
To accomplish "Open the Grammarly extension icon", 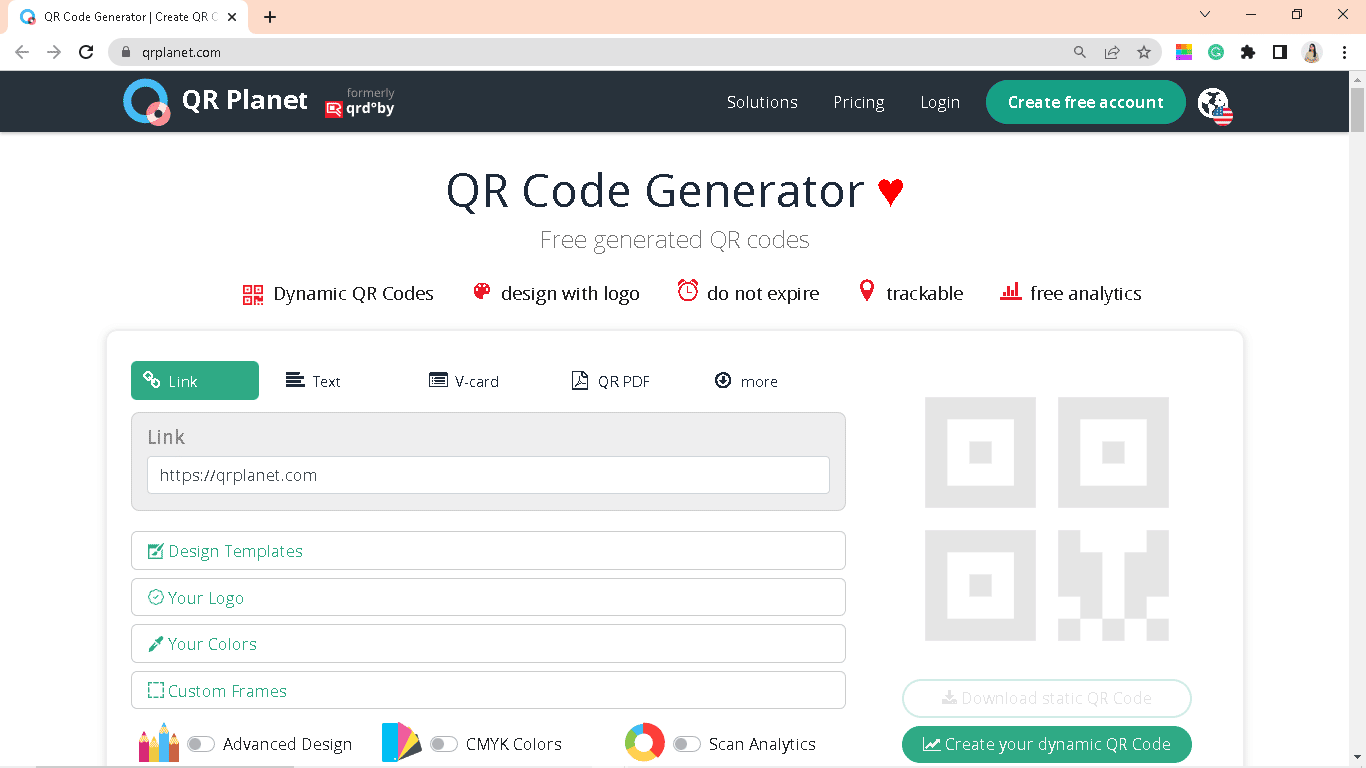I will (x=1216, y=52).
